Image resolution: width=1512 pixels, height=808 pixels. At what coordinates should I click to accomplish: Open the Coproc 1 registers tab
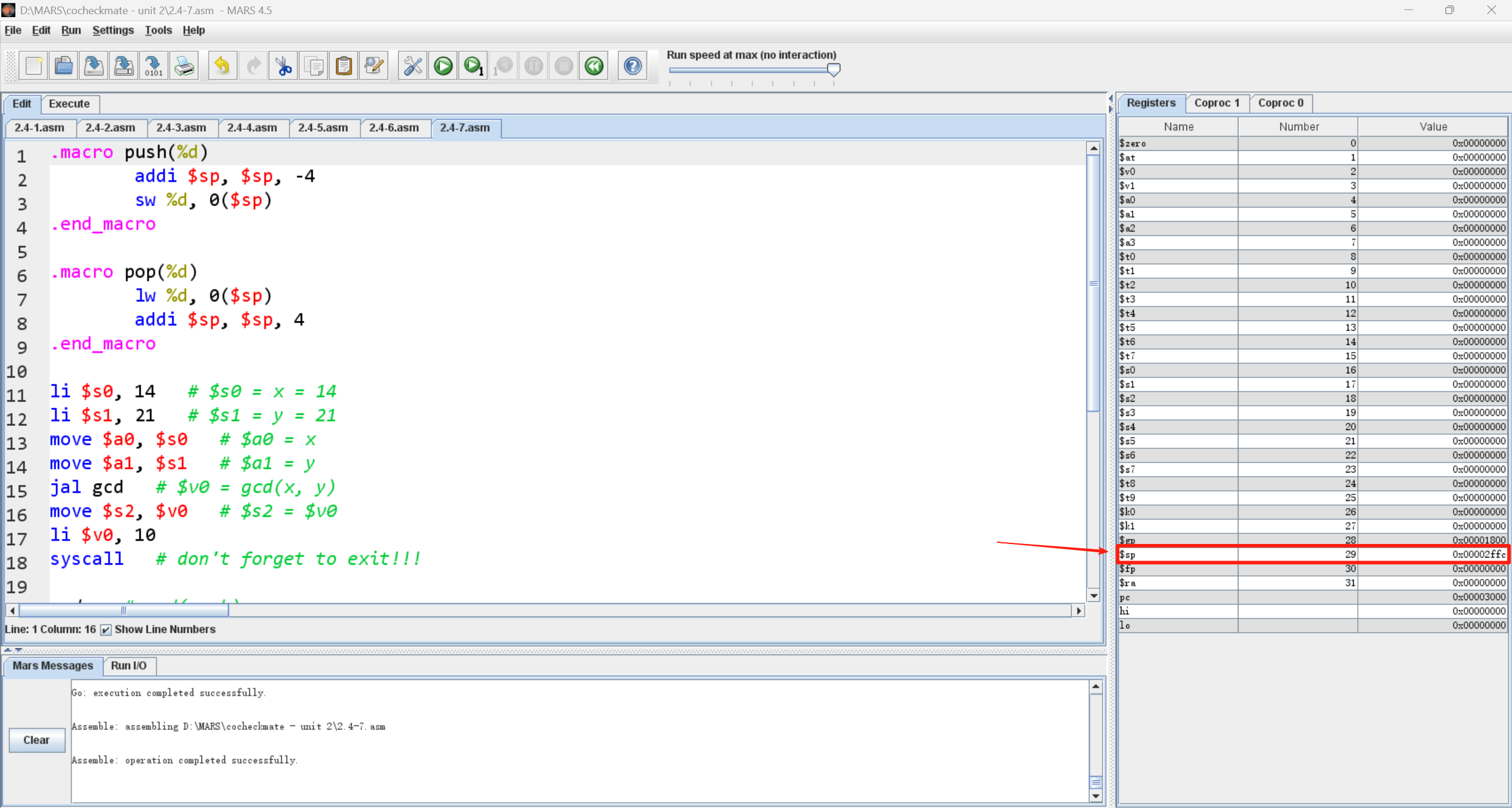1217,103
